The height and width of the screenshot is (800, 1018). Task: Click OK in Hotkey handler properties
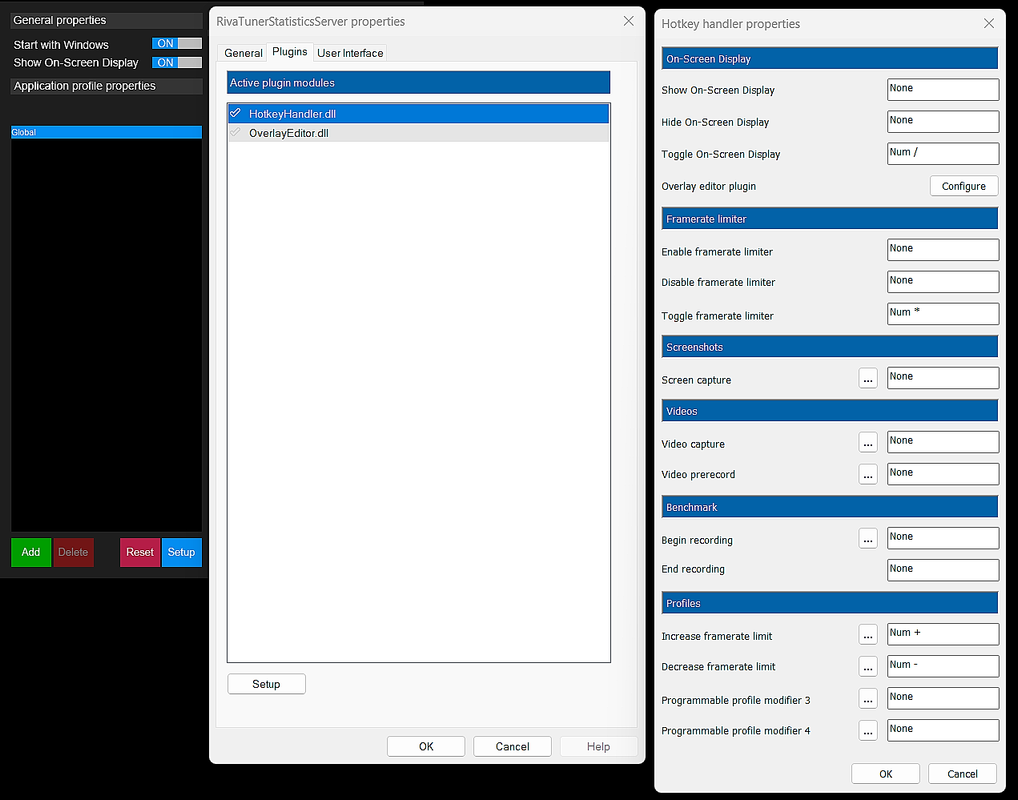tap(886, 773)
